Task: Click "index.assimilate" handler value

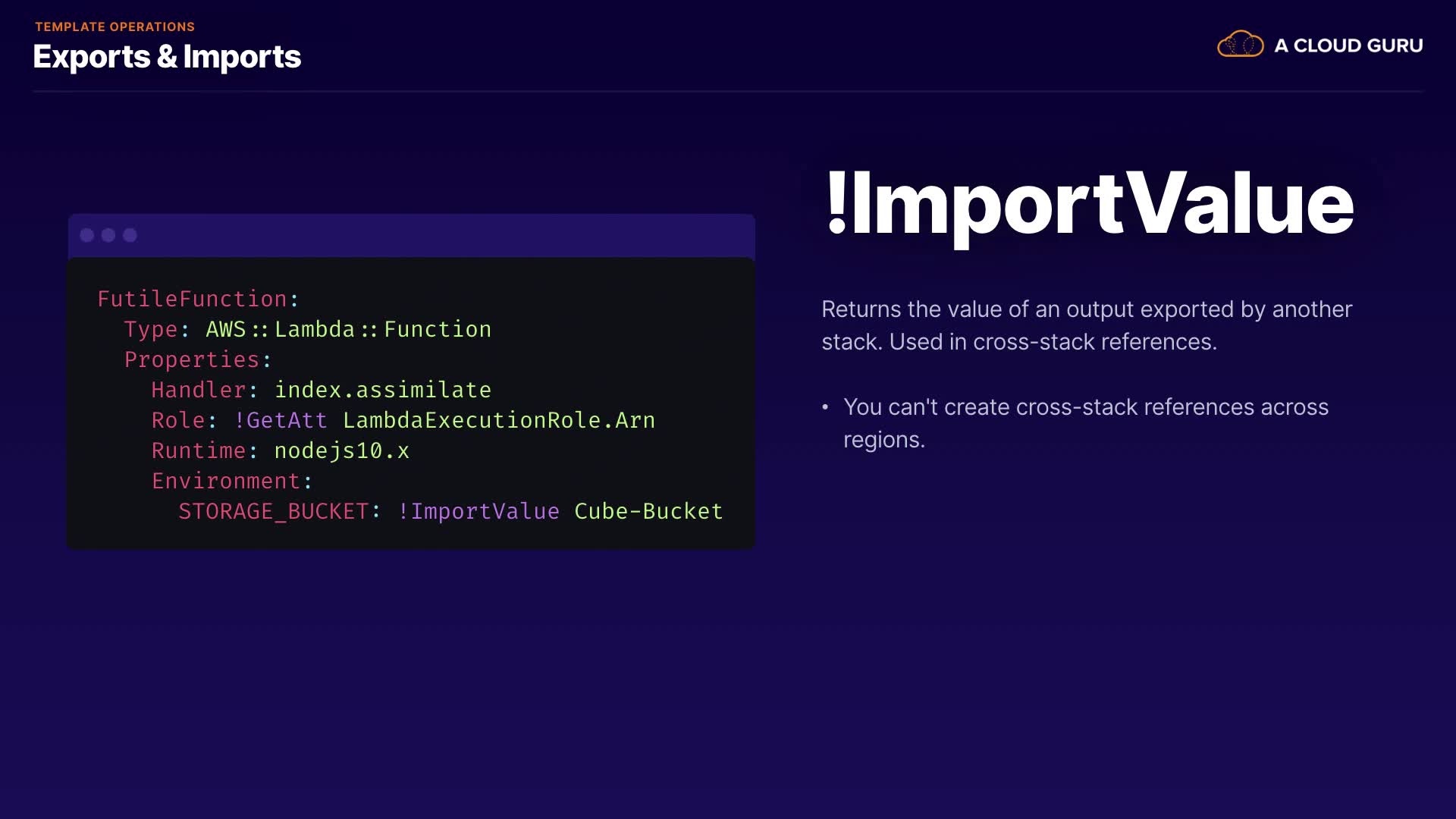Action: point(382,390)
